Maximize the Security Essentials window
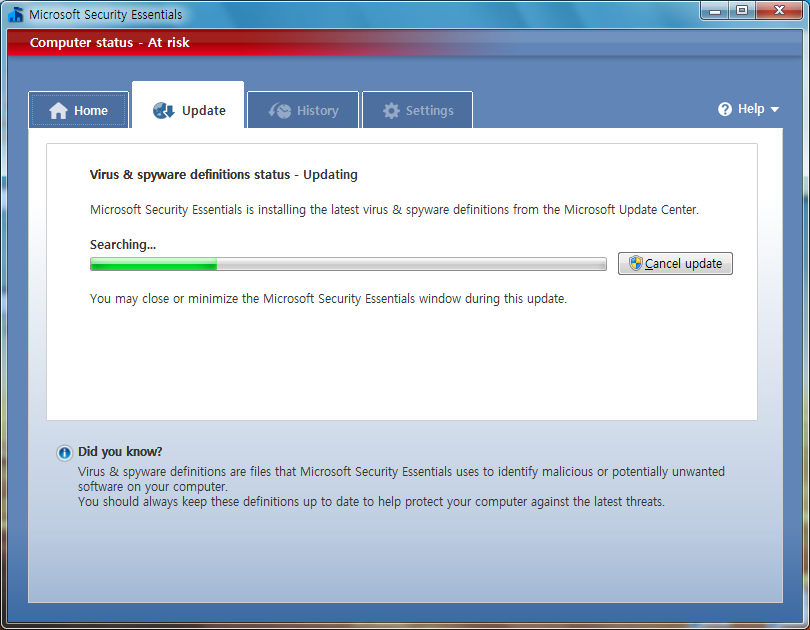 click(742, 11)
